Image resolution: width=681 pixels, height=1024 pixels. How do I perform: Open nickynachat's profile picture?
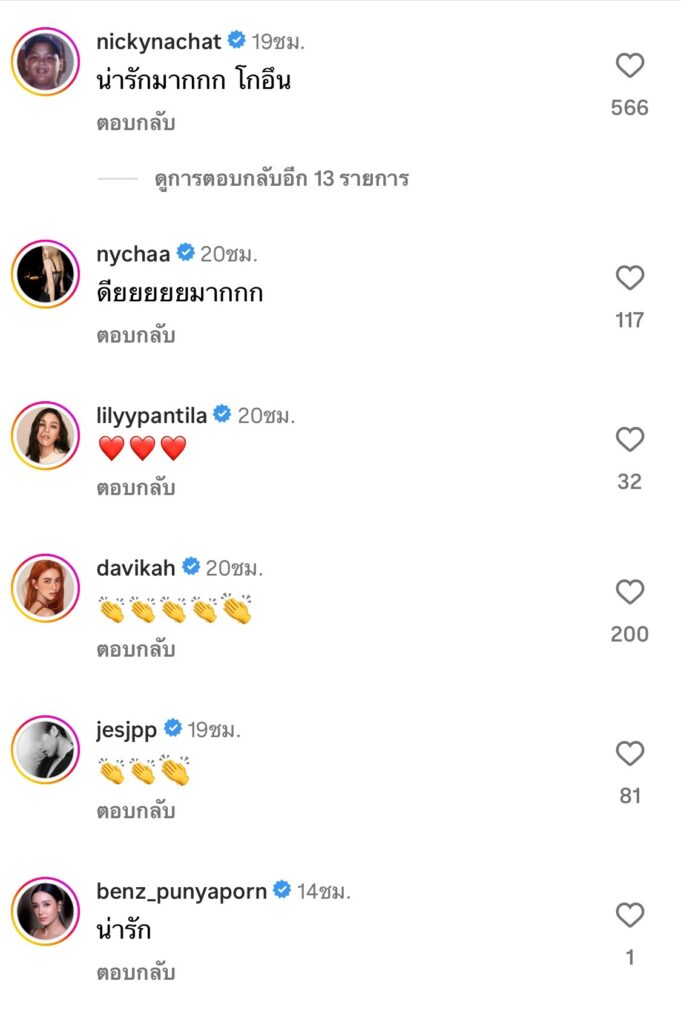click(x=45, y=61)
